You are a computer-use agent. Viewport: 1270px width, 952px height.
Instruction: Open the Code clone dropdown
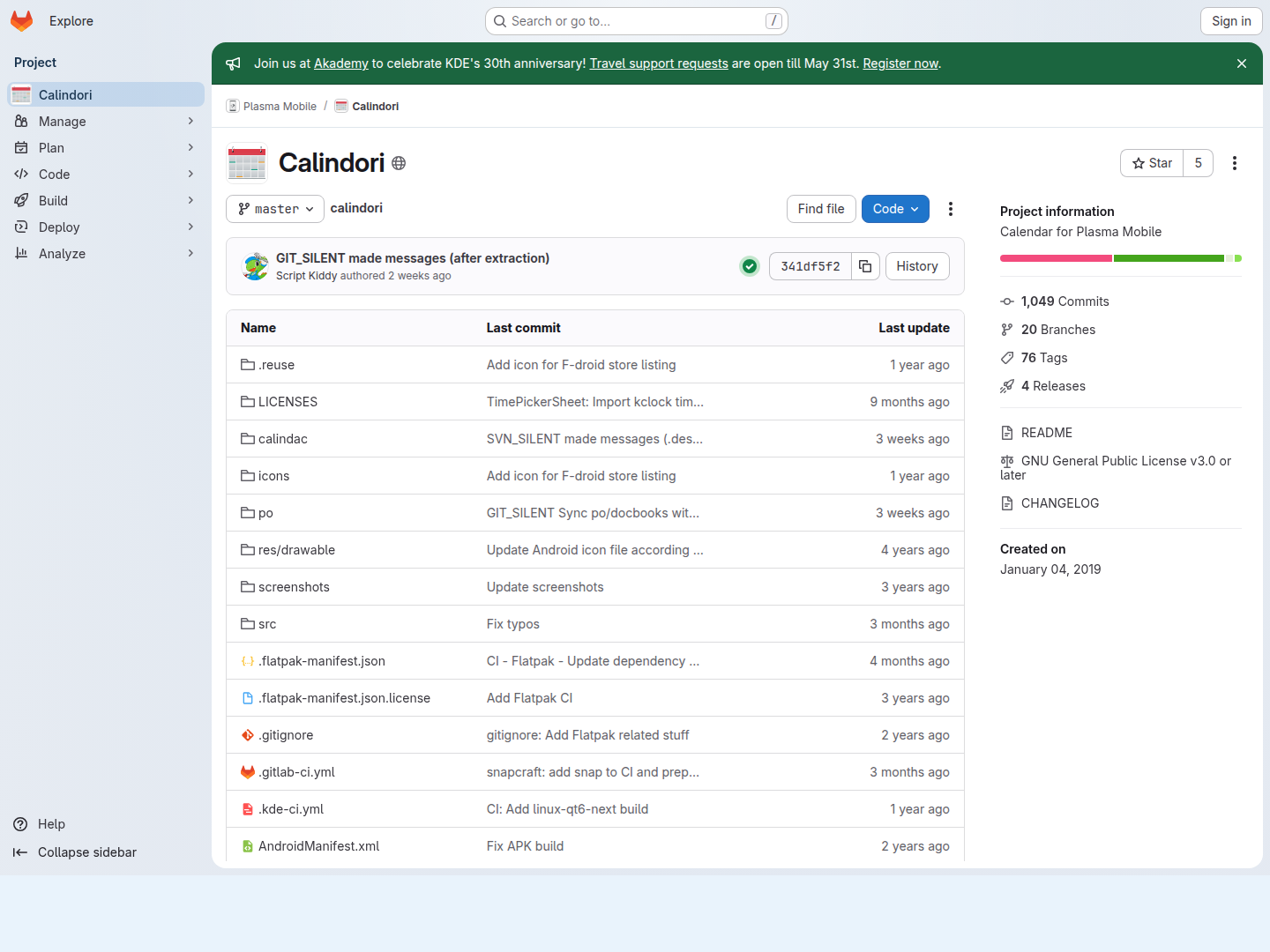coord(895,209)
